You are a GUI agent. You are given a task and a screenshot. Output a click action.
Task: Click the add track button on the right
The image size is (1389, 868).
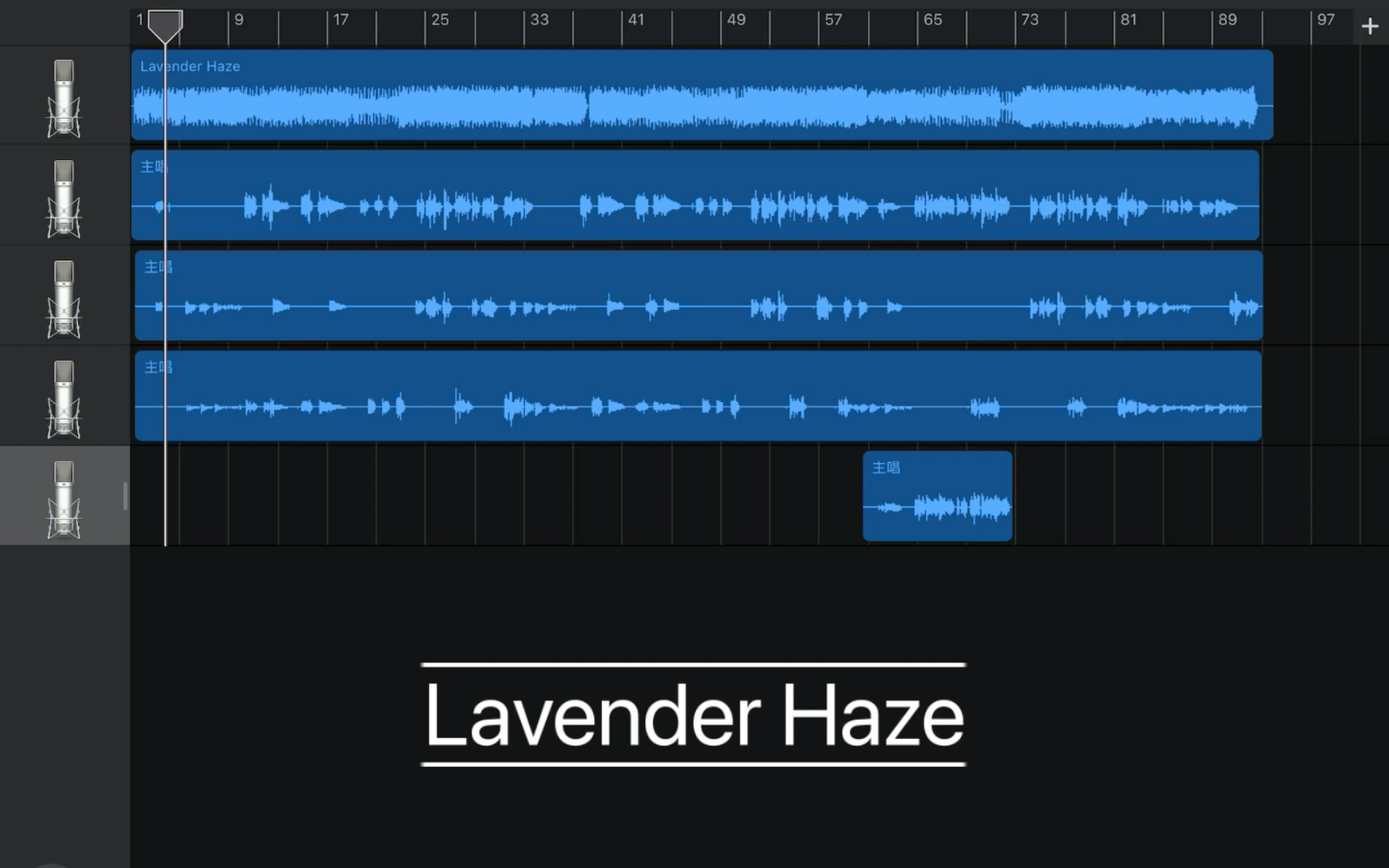pyautogui.click(x=1370, y=26)
